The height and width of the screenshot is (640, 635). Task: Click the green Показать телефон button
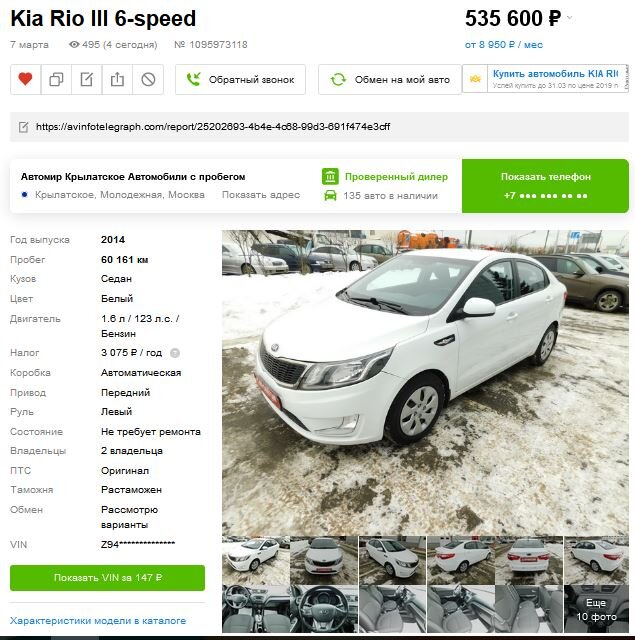545,186
